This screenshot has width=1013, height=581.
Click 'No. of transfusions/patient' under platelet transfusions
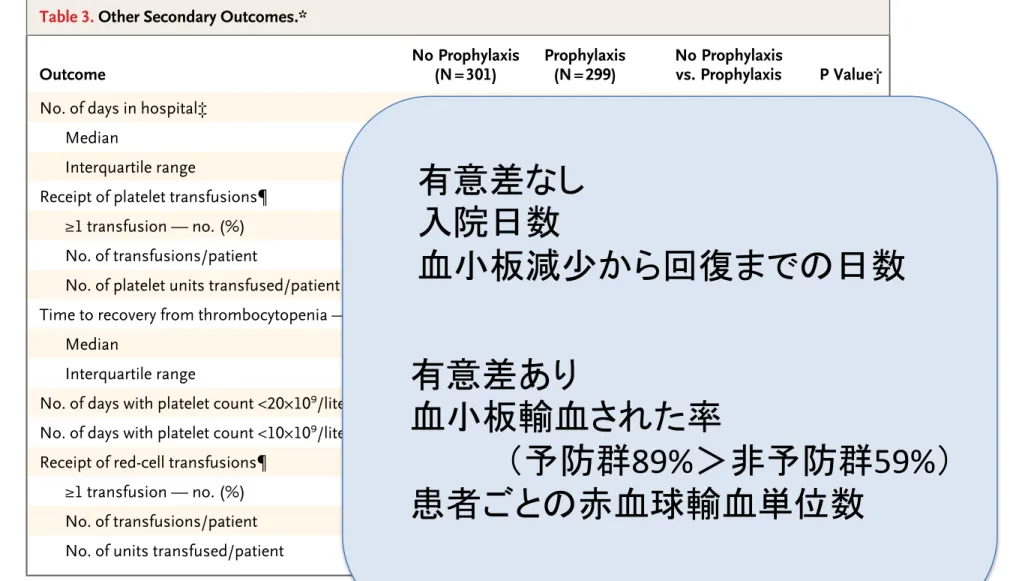[161, 256]
